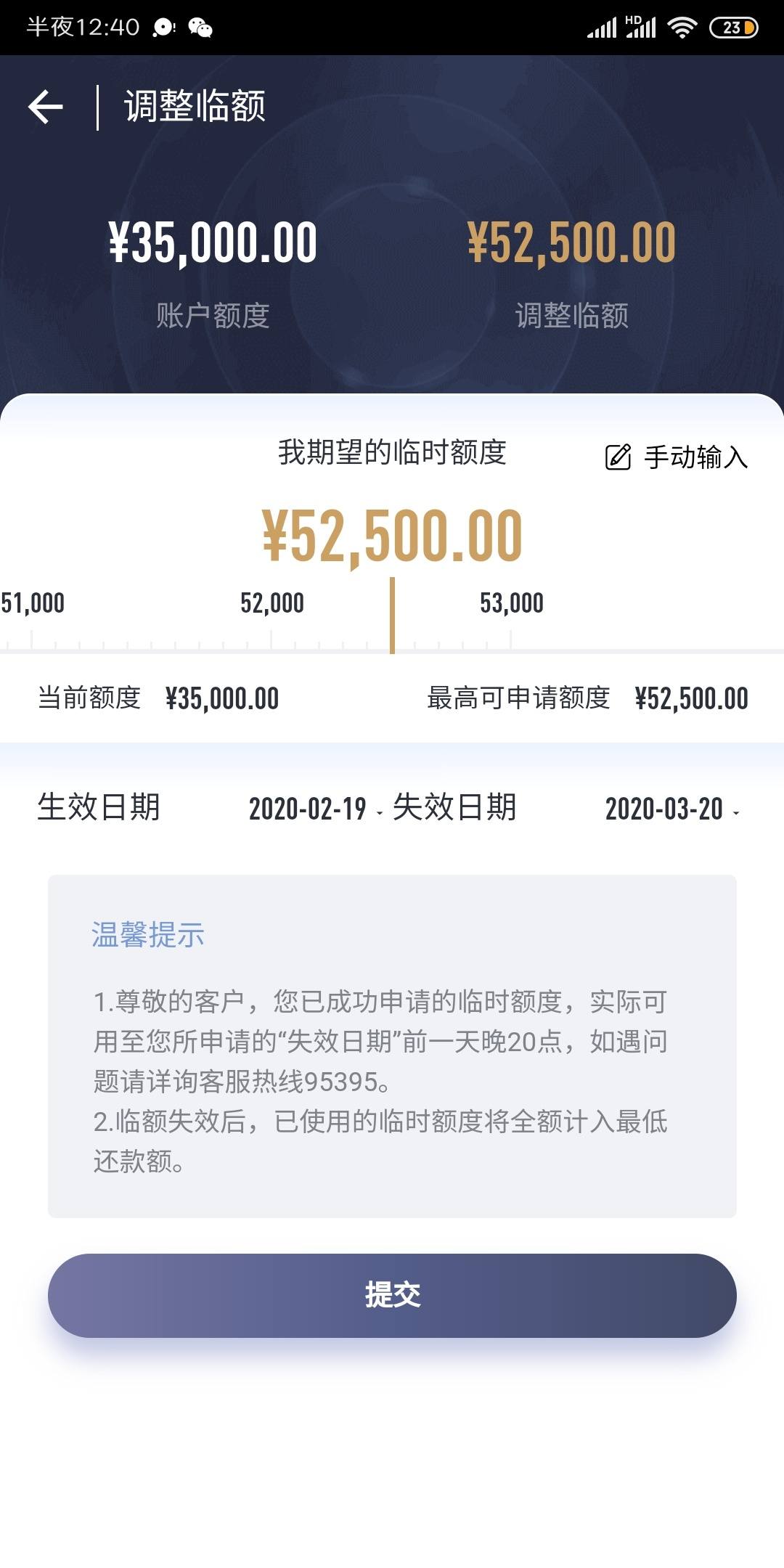Open the expiry date 2020-03-20 dropdown
784x1568 pixels.
tap(672, 809)
